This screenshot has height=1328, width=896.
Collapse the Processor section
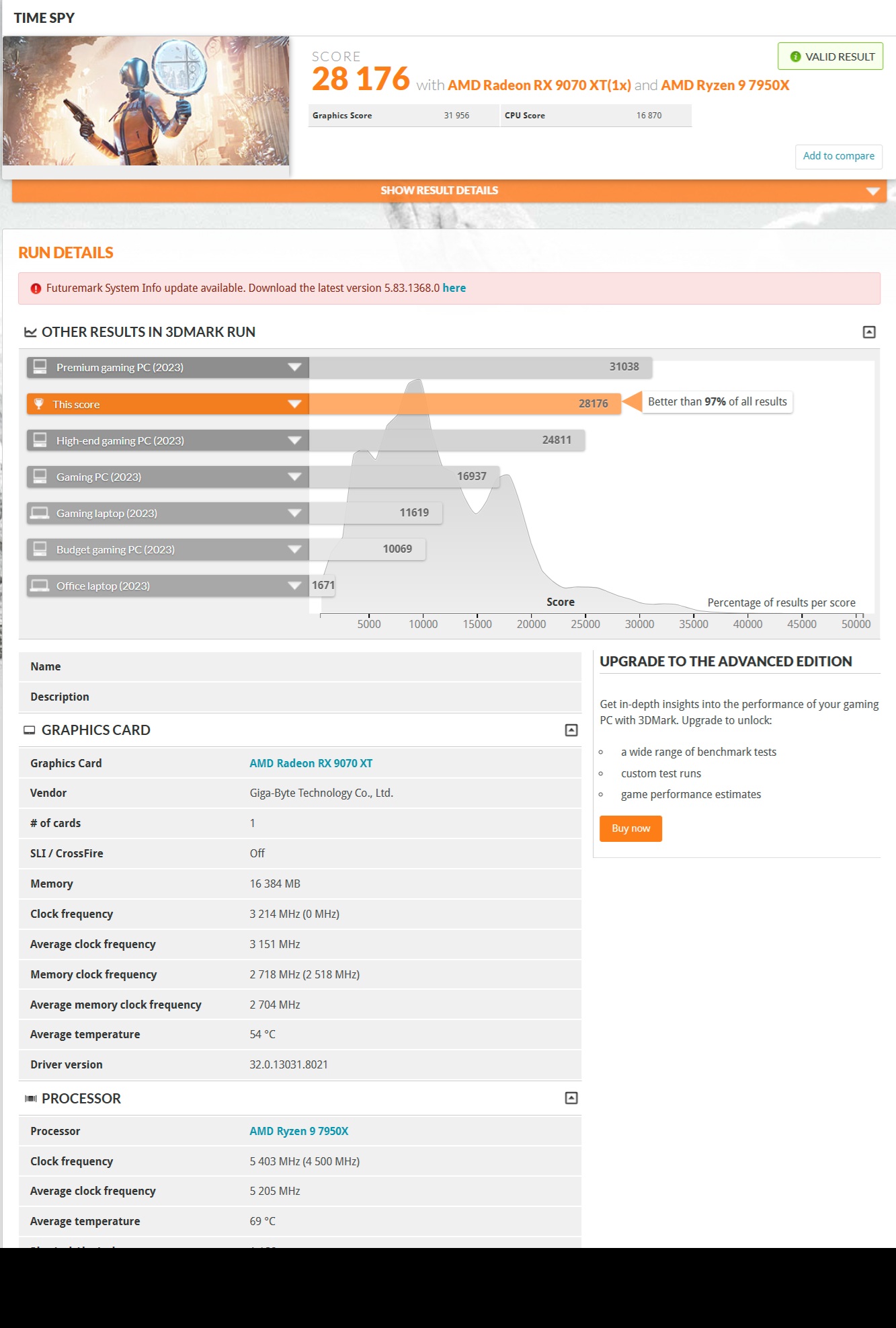pos(571,1098)
